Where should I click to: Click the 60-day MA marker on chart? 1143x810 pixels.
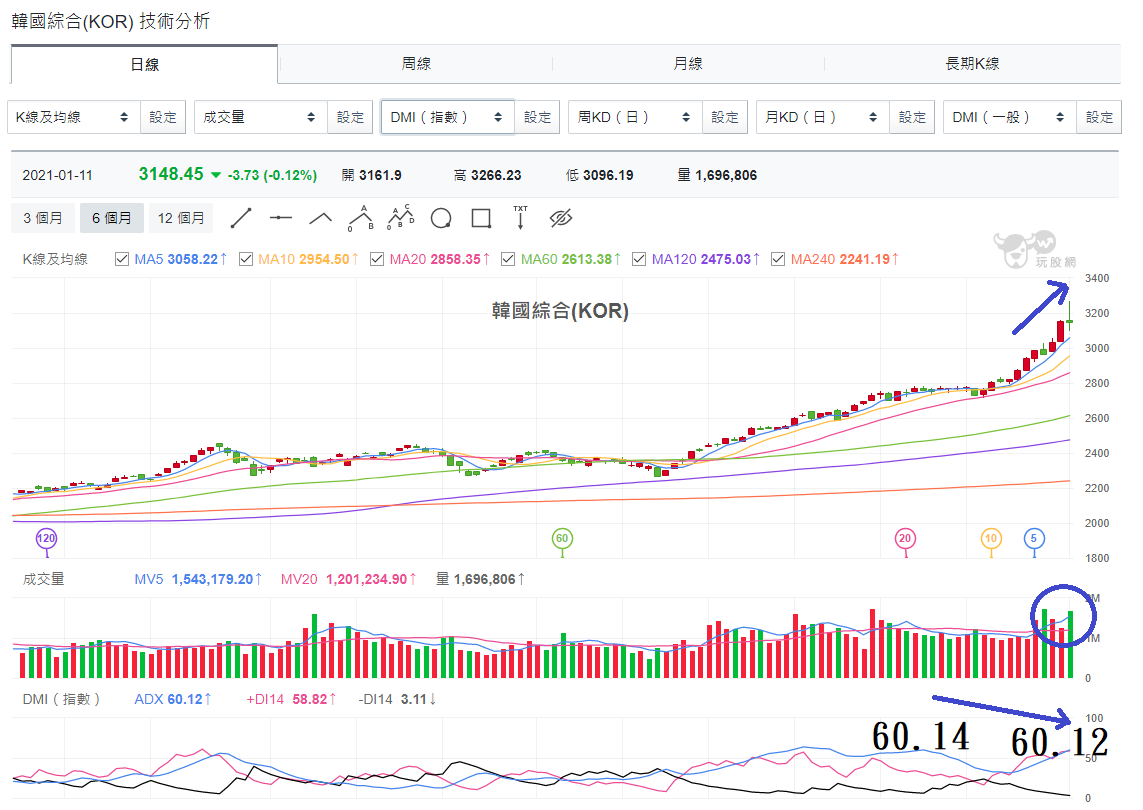[x=562, y=539]
